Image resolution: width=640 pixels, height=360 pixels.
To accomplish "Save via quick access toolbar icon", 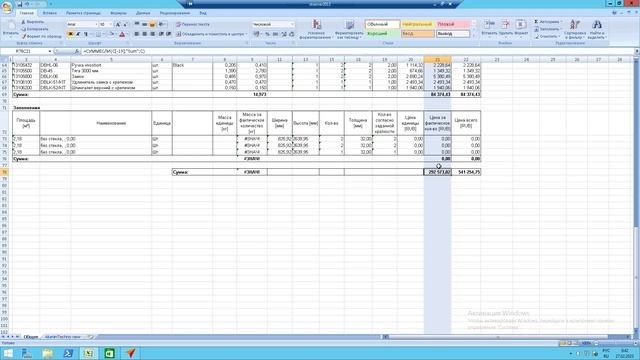I will coord(19,4).
